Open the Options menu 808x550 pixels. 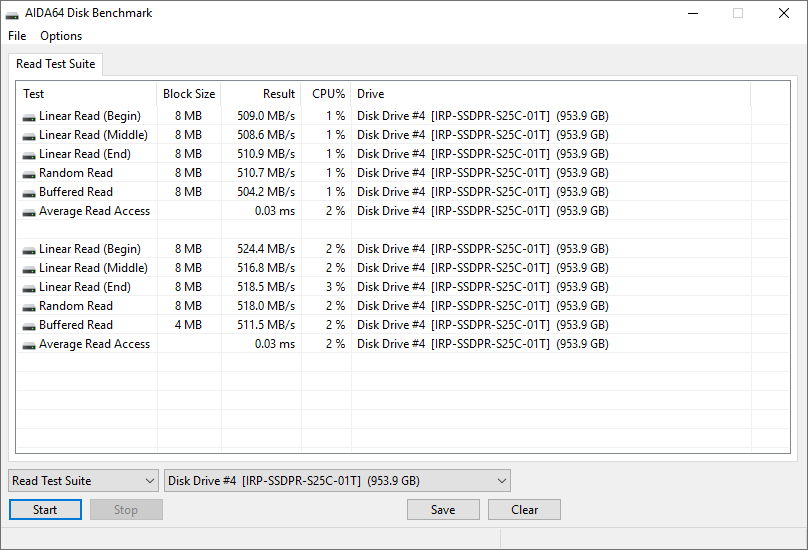(61, 36)
